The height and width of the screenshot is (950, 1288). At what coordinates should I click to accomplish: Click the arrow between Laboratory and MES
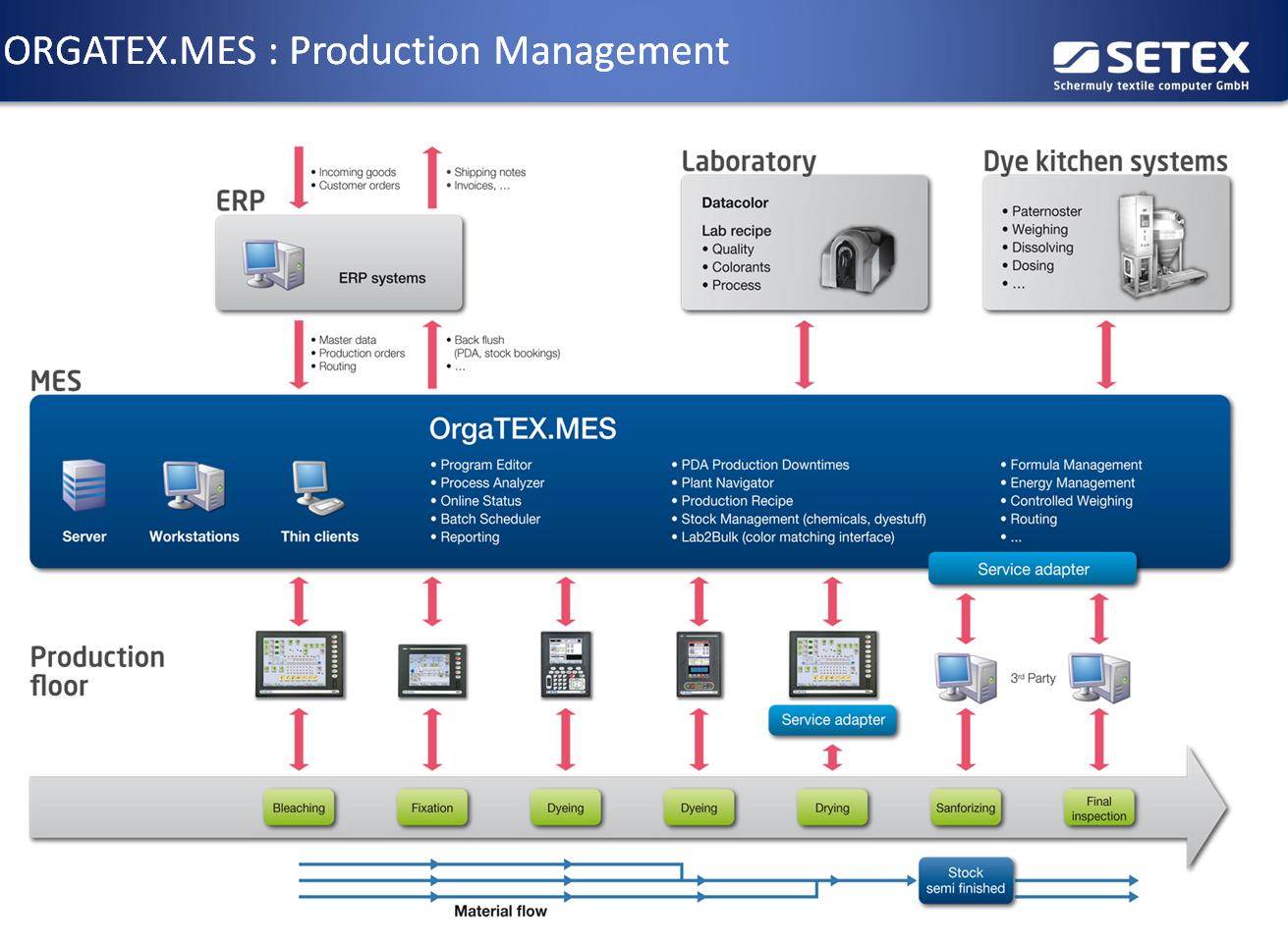(x=805, y=354)
